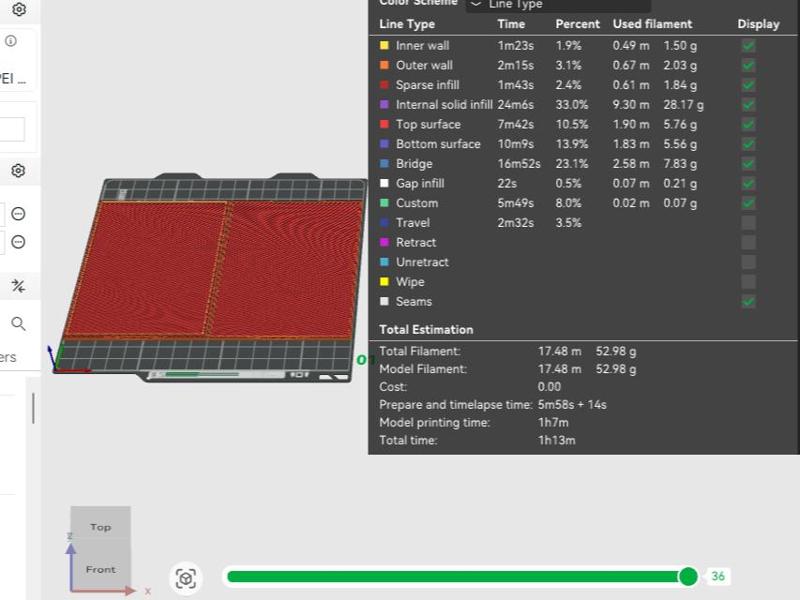Click the Total time value 1h13m
The height and width of the screenshot is (600, 800).
tap(557, 440)
